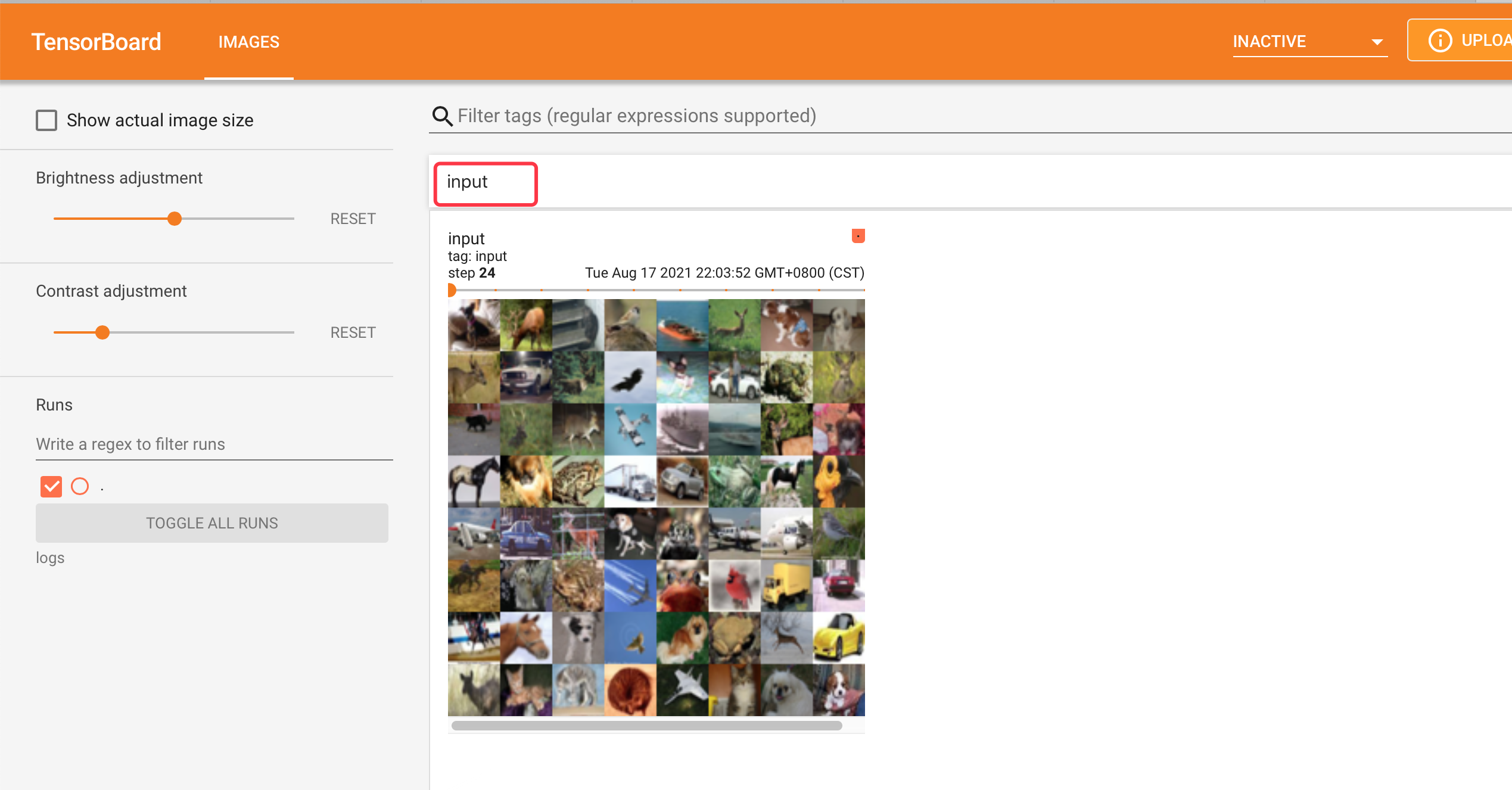Viewport: 1512px width, 790px height.
Task: Reset the brightness adjustment
Action: pyautogui.click(x=353, y=219)
